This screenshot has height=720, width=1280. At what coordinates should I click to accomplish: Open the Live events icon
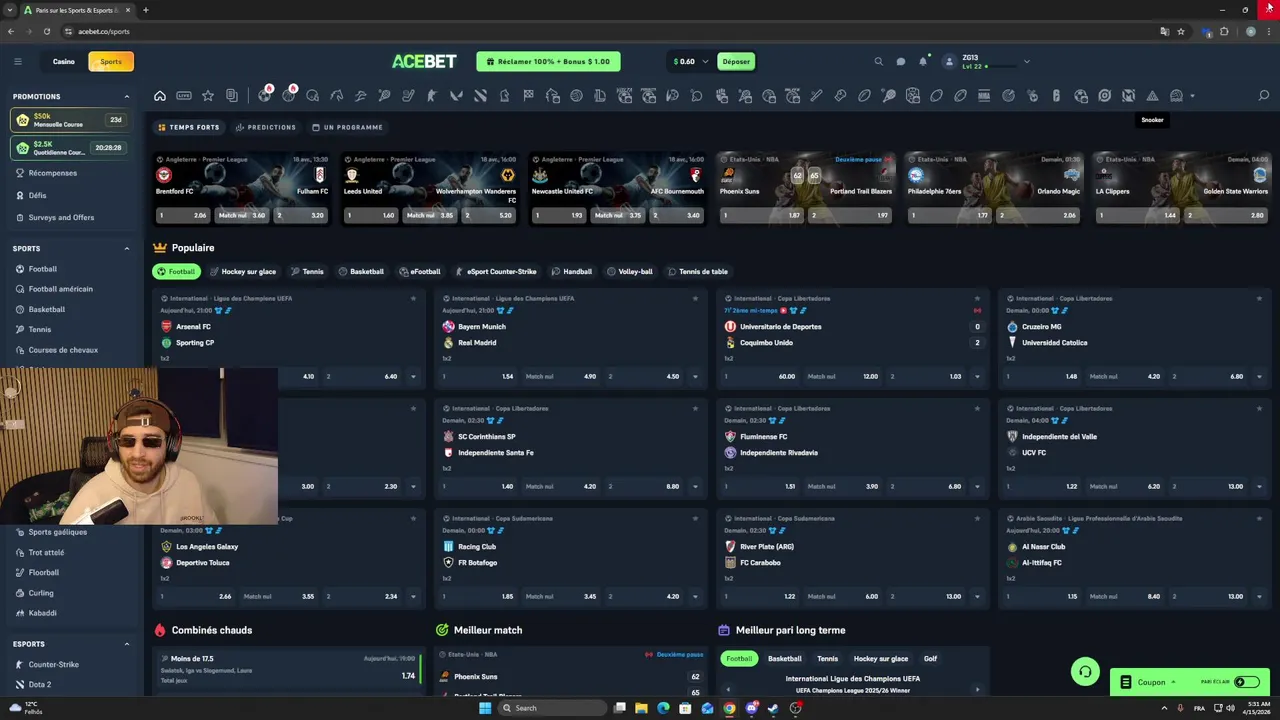coord(184,96)
